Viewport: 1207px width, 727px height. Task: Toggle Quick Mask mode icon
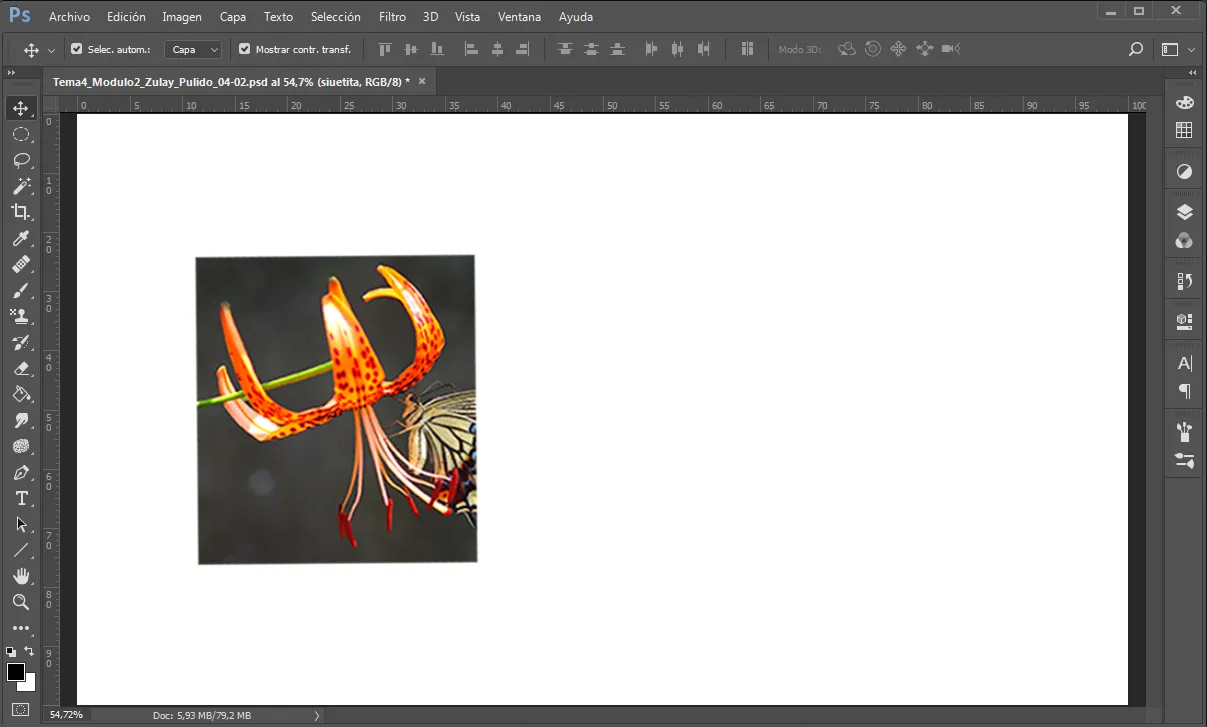pos(20,710)
